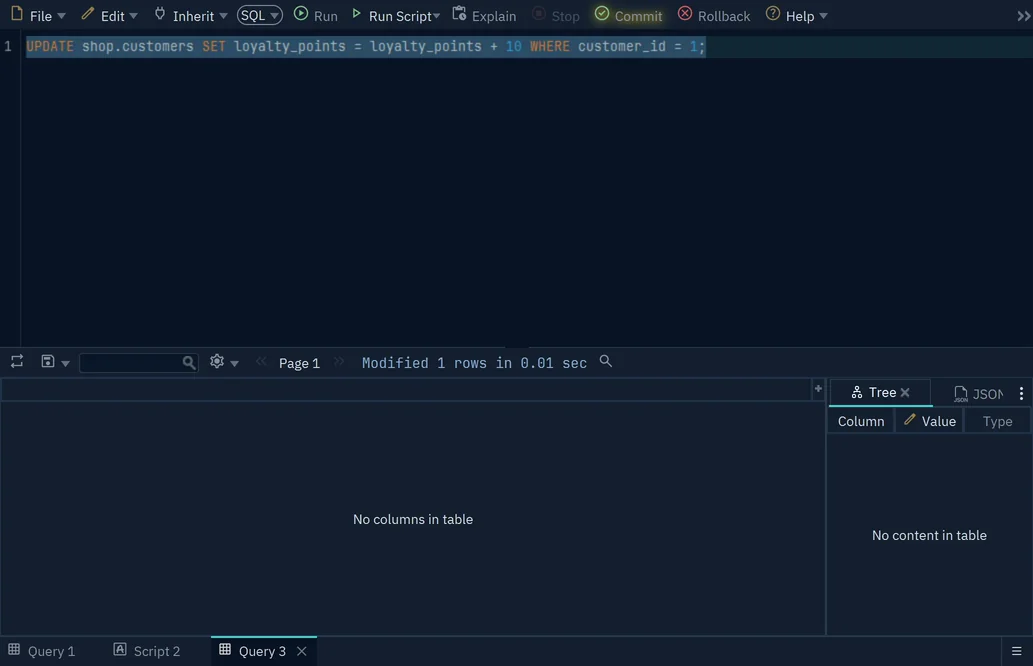Click the new File page icon

pos(17,14)
